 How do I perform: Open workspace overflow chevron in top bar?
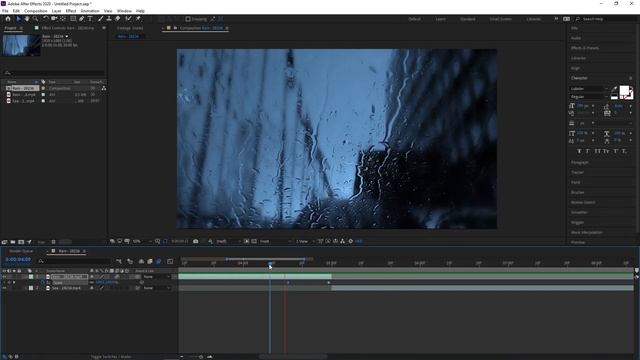(x=556, y=19)
